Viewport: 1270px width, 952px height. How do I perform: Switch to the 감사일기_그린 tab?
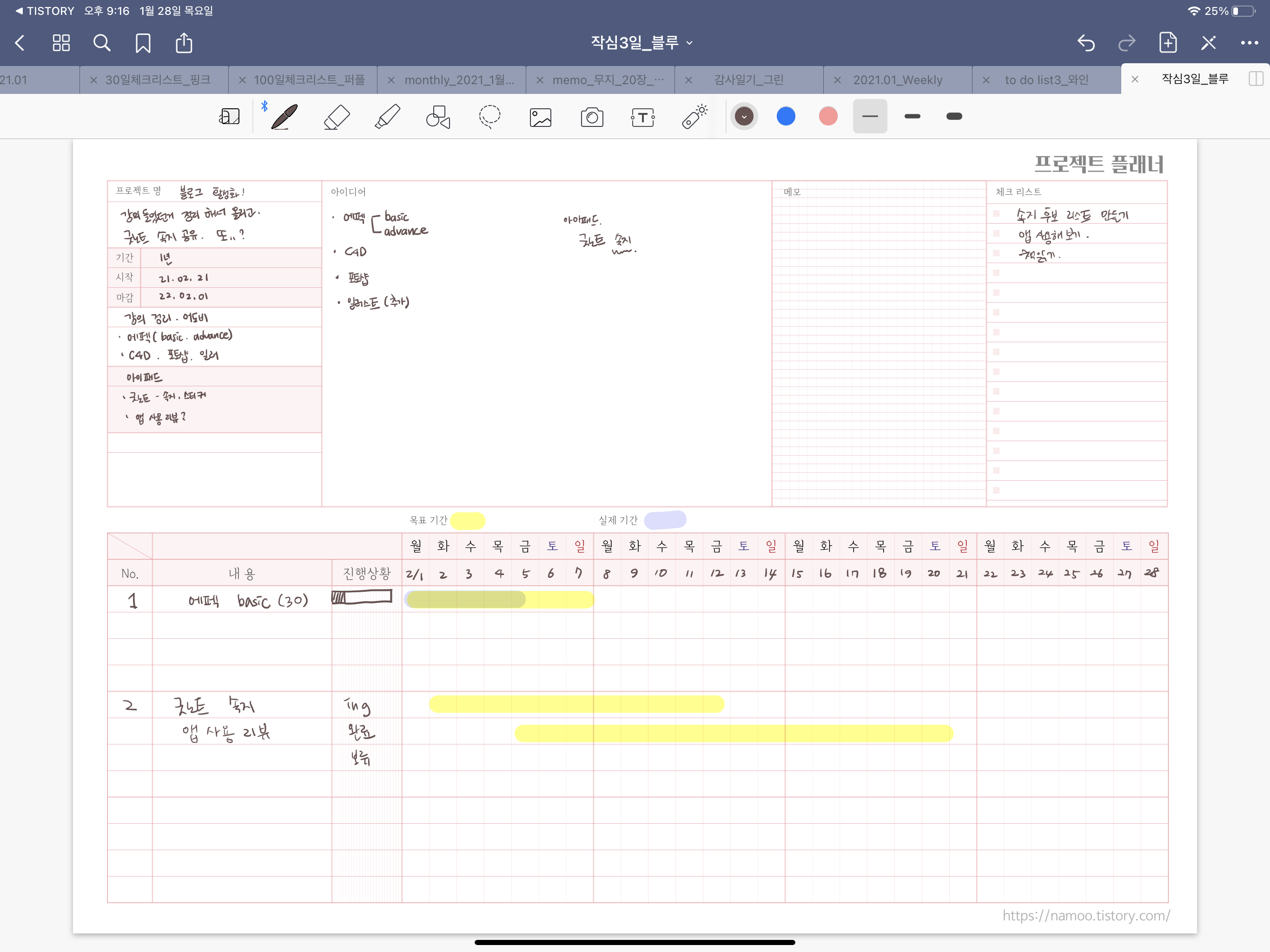[749, 80]
